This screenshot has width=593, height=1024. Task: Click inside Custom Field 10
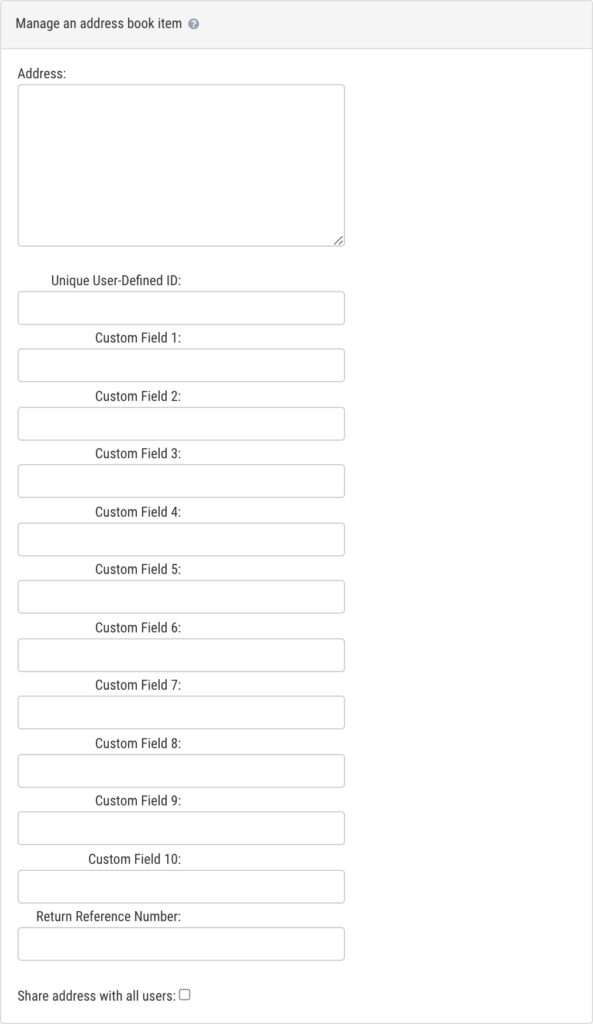pos(180,885)
